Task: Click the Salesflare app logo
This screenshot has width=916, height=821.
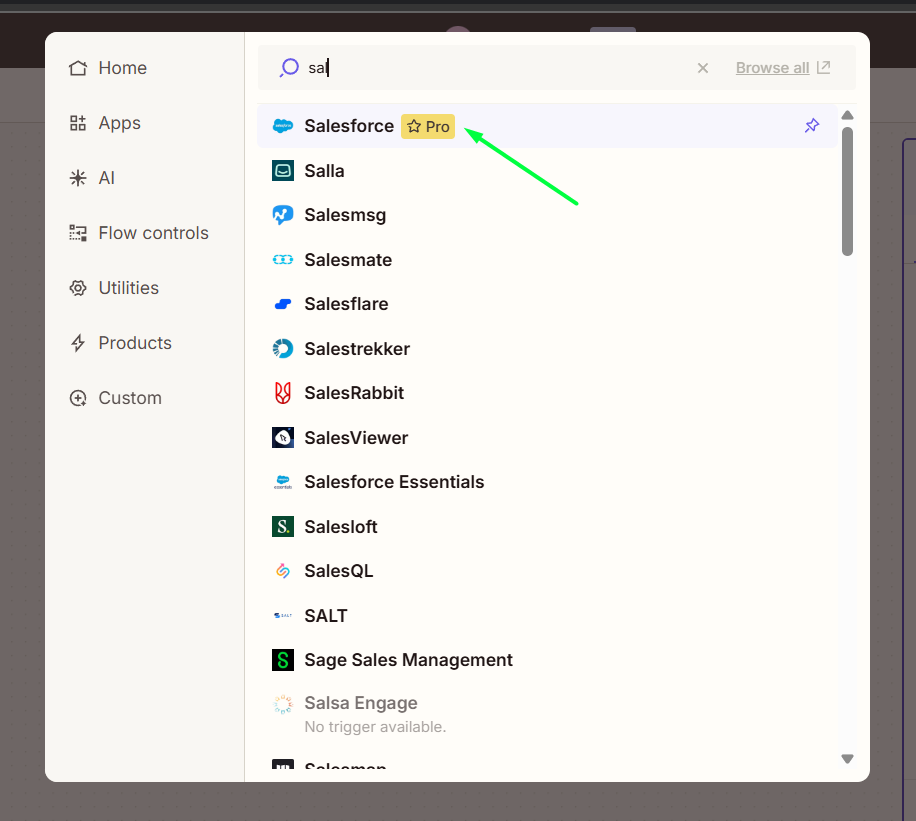Action: [x=283, y=304]
